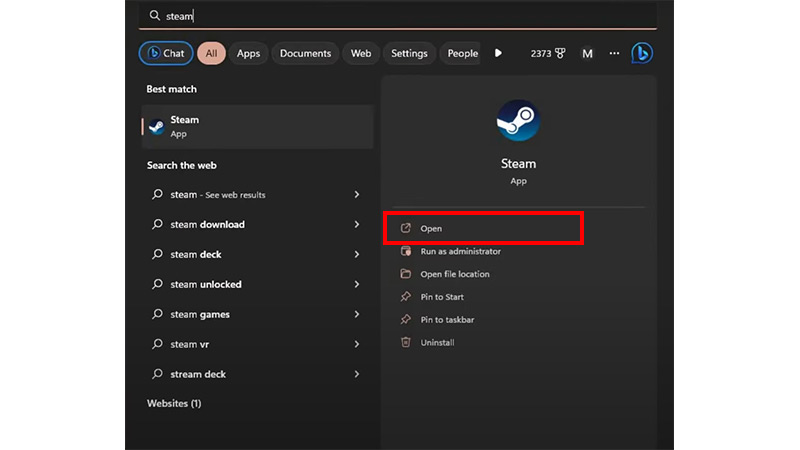The height and width of the screenshot is (450, 800).
Task: Click the Open action icon
Action: [x=405, y=228]
